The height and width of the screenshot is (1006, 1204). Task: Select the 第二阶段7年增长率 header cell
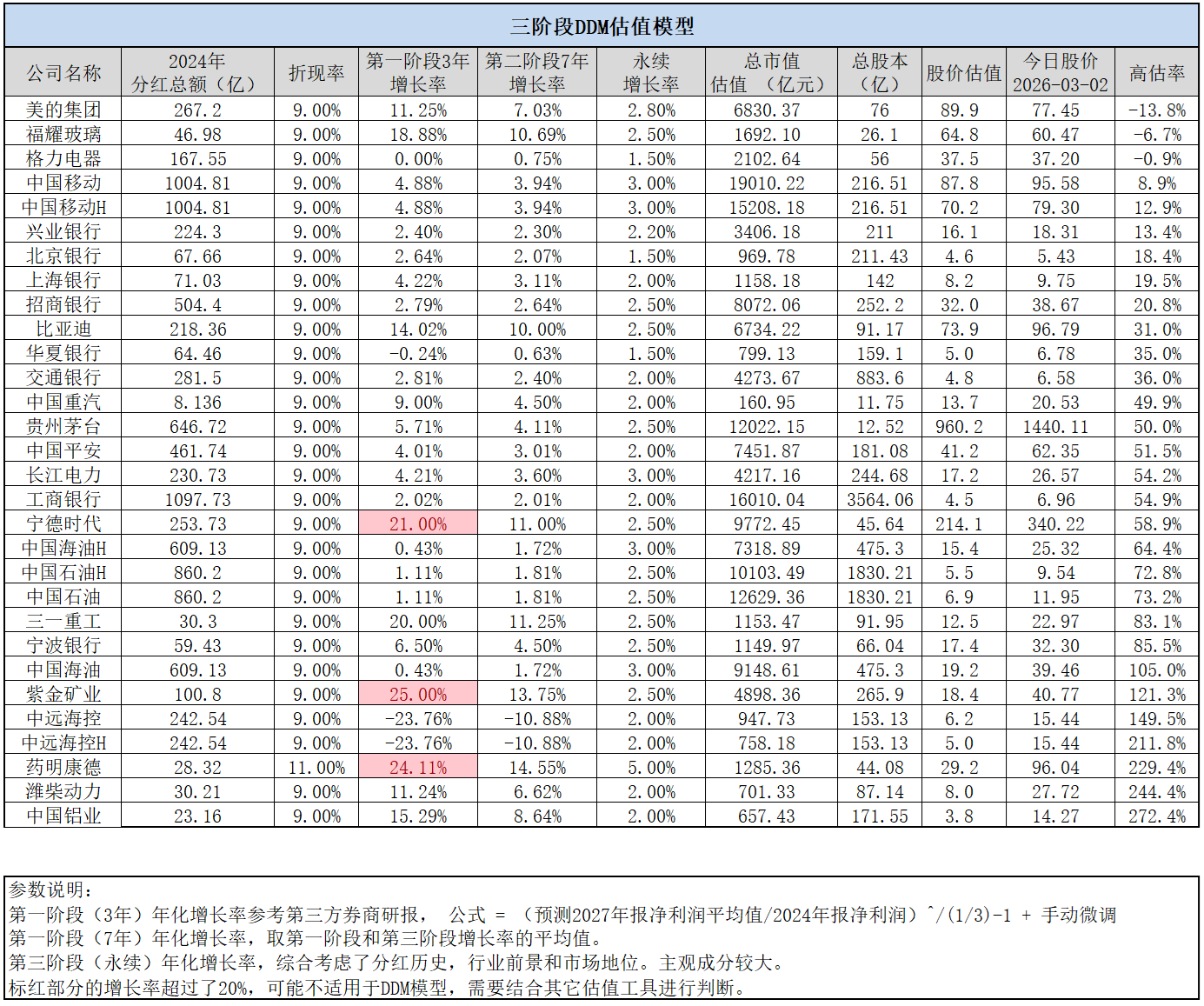pos(537,72)
